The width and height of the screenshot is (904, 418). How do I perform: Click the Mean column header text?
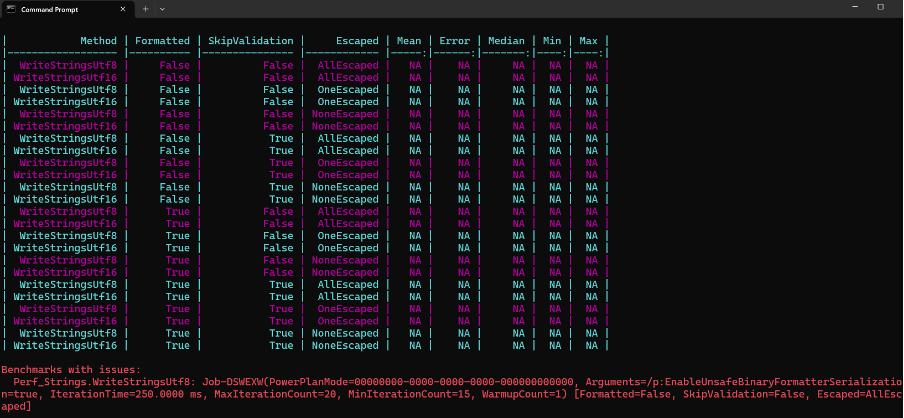tap(409, 41)
